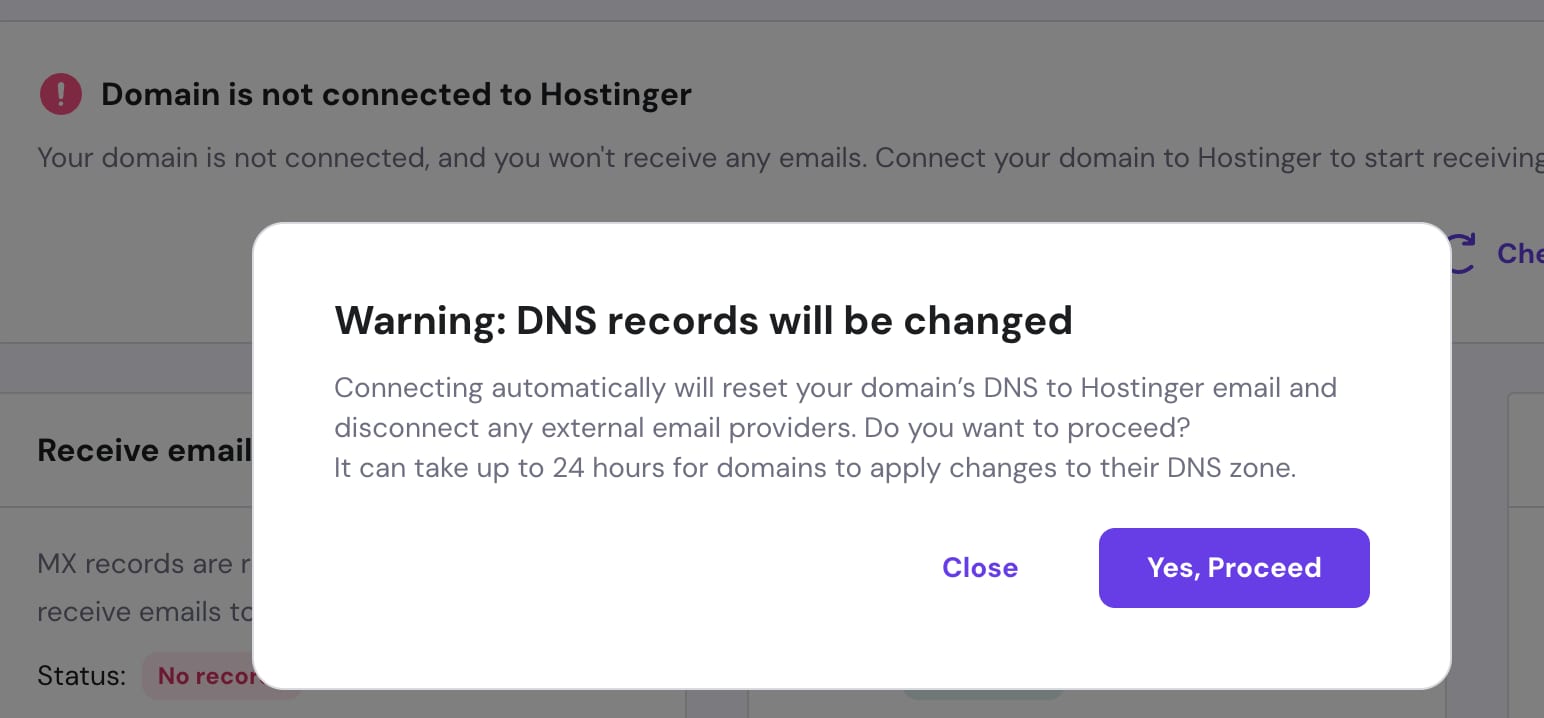Click the 'receive emails to' text under MX records
This screenshot has height=718, width=1544.
coord(145,611)
